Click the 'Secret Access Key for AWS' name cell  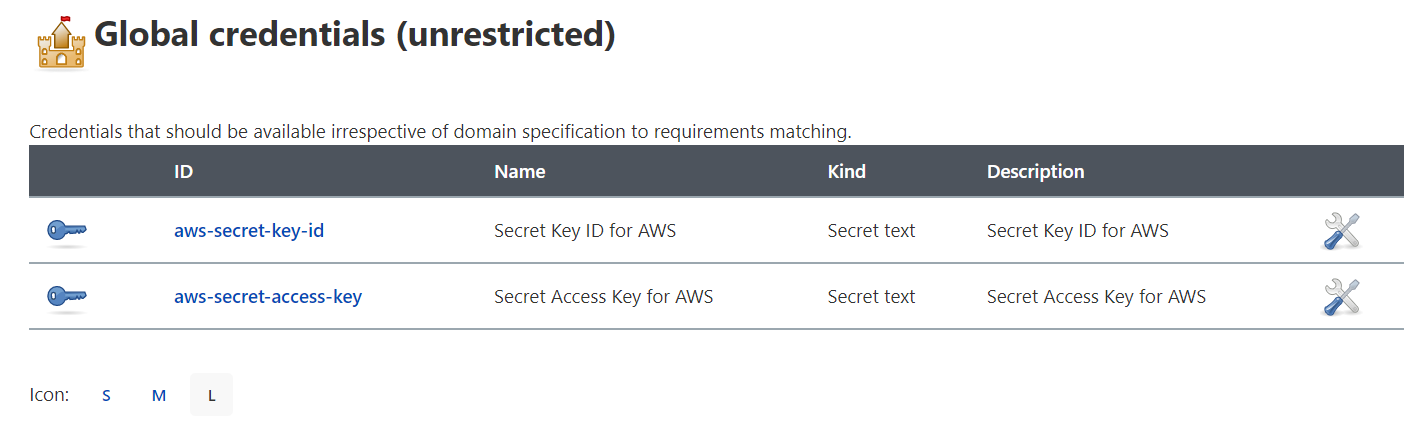coord(603,297)
